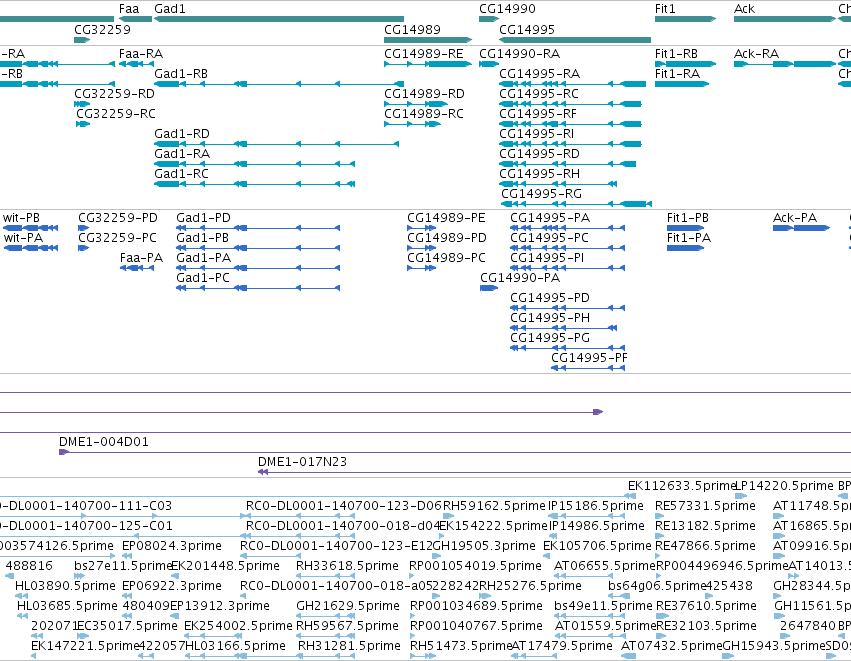The image size is (851, 661).
Task: Select protein wit-PA
Action: pos(30,248)
